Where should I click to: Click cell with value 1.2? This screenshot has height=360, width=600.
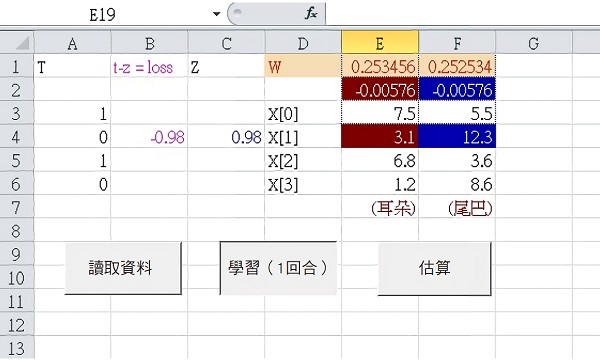(x=380, y=184)
